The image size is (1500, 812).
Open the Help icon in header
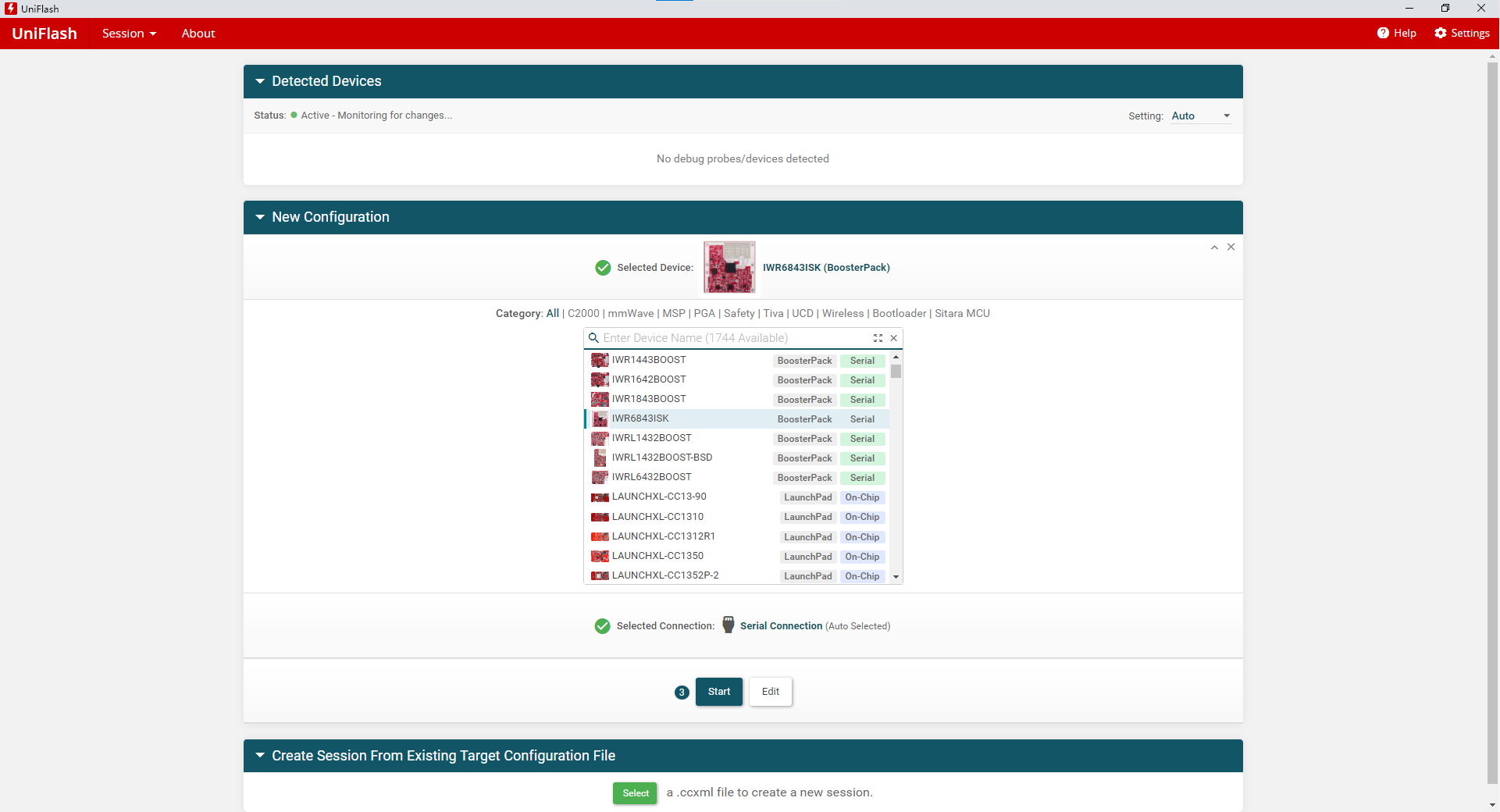[1383, 33]
